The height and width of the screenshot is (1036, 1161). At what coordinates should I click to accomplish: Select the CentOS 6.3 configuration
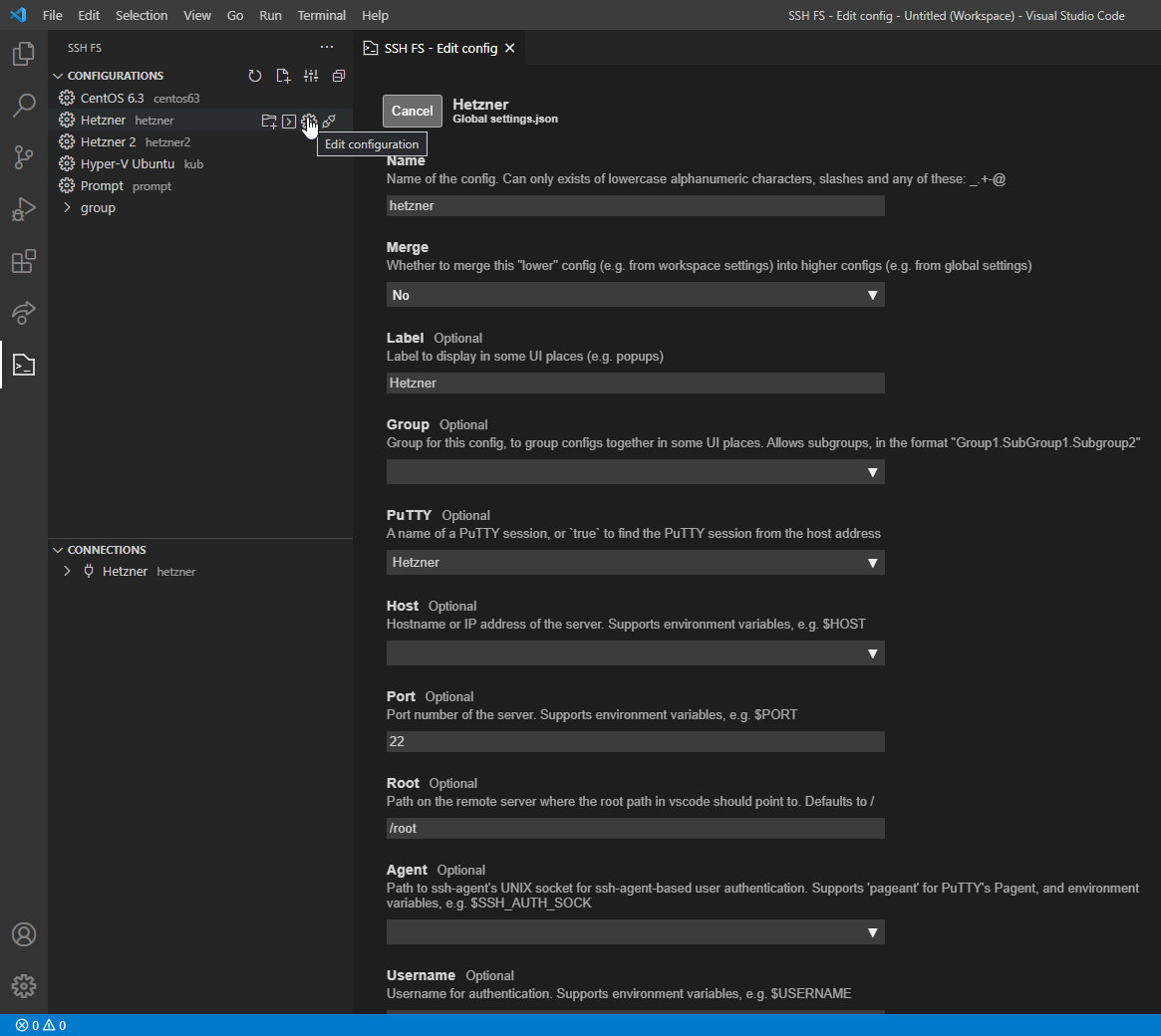pyautogui.click(x=200, y=98)
